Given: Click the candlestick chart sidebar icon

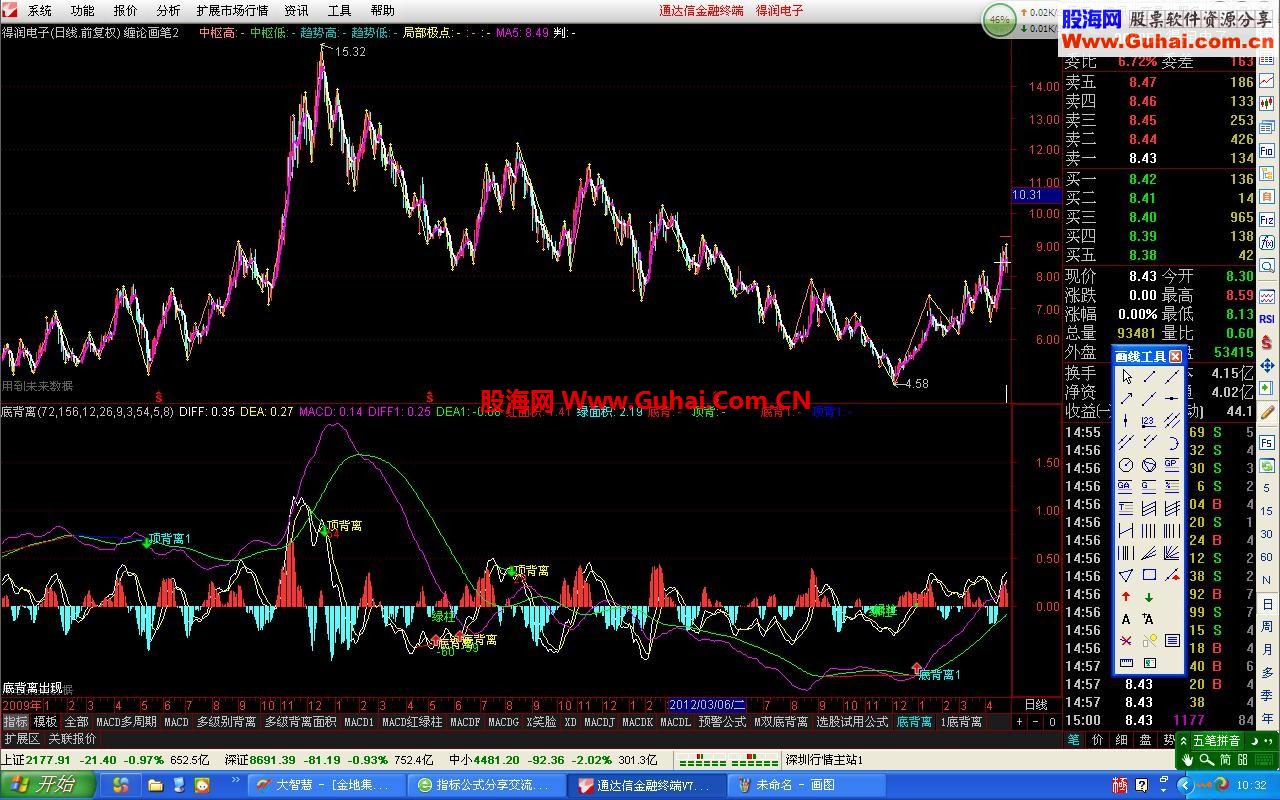Looking at the screenshot, I should pyautogui.click(x=1267, y=104).
